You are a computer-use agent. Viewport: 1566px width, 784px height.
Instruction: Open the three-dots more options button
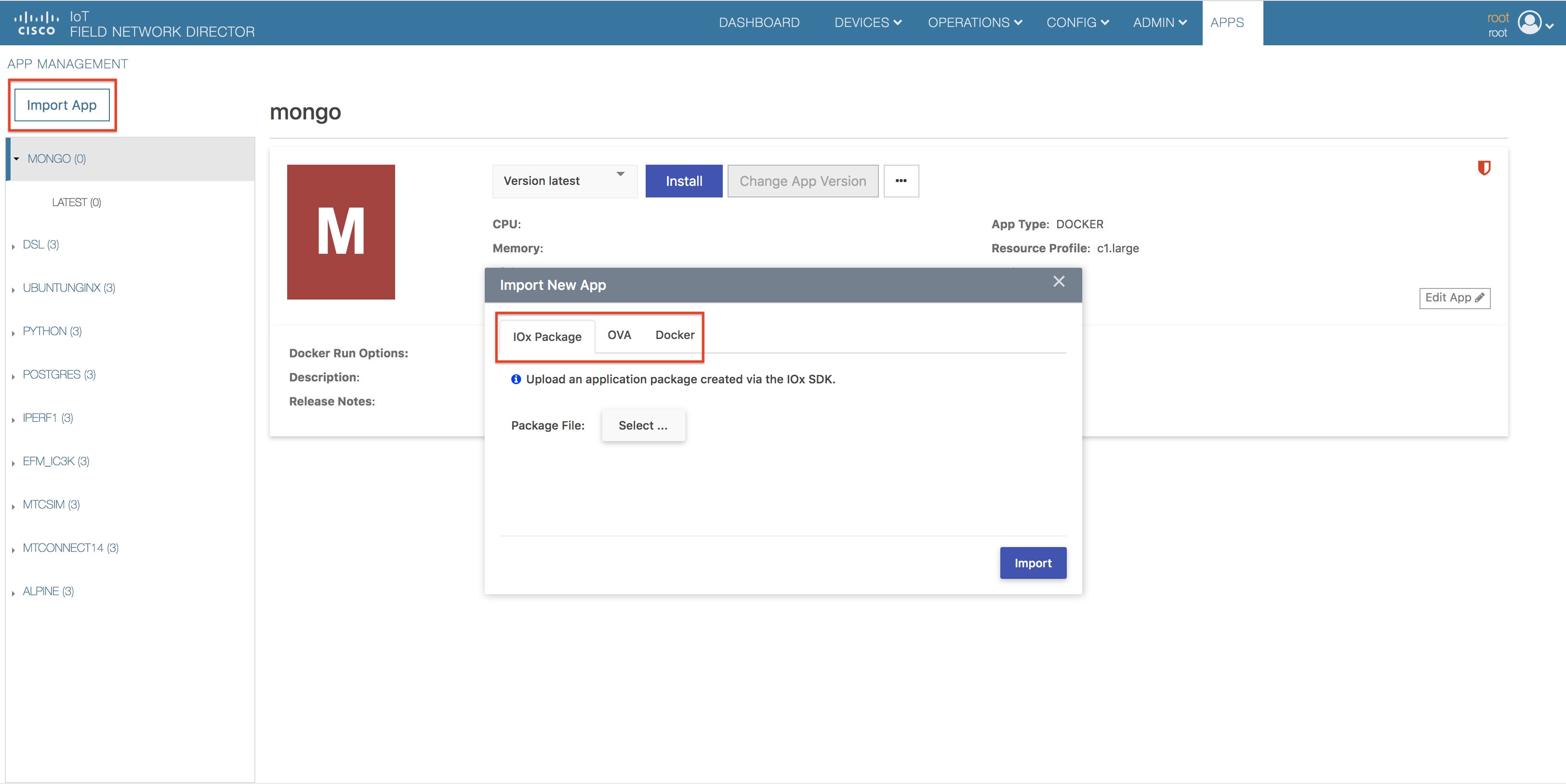[x=901, y=181]
